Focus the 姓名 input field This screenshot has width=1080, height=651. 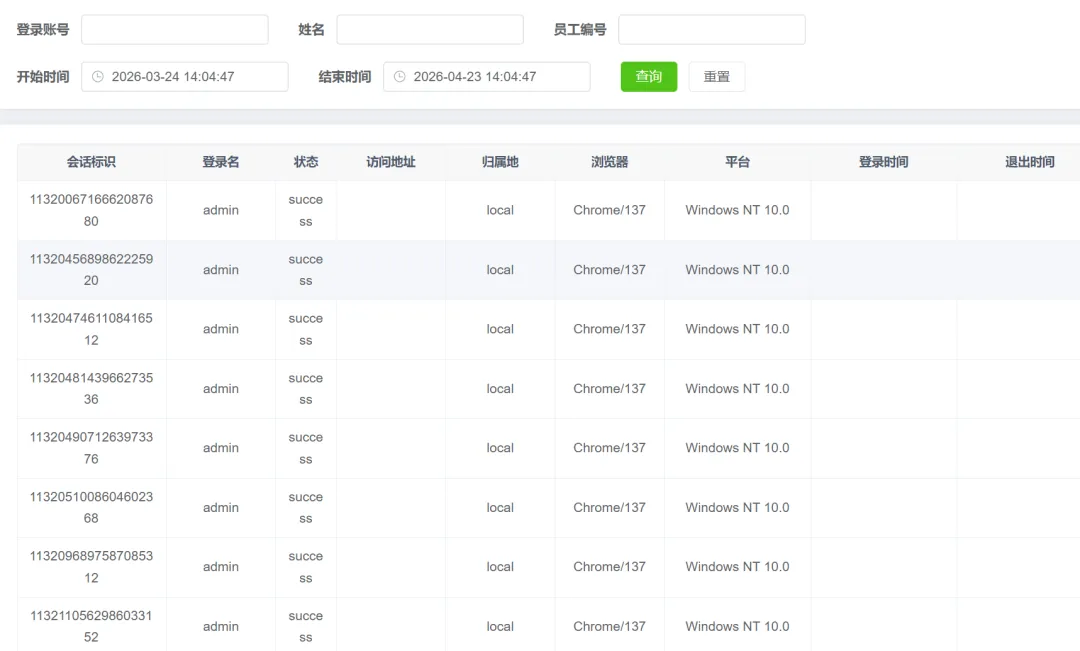tap(430, 30)
